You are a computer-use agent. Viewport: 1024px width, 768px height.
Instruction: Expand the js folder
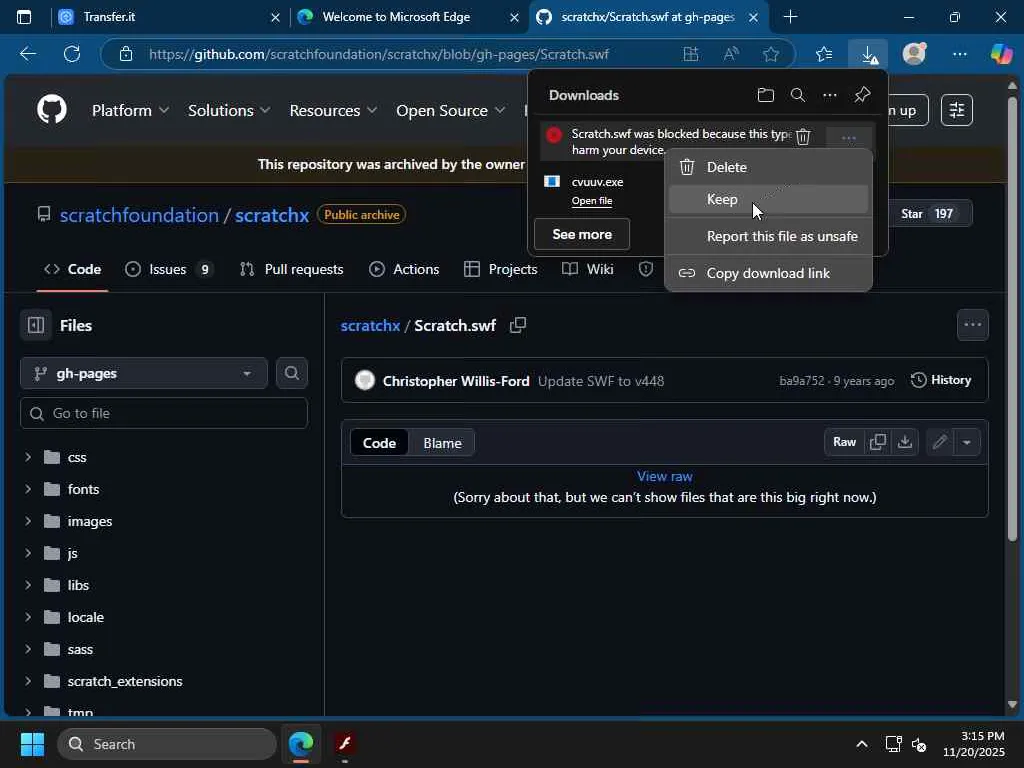point(28,553)
